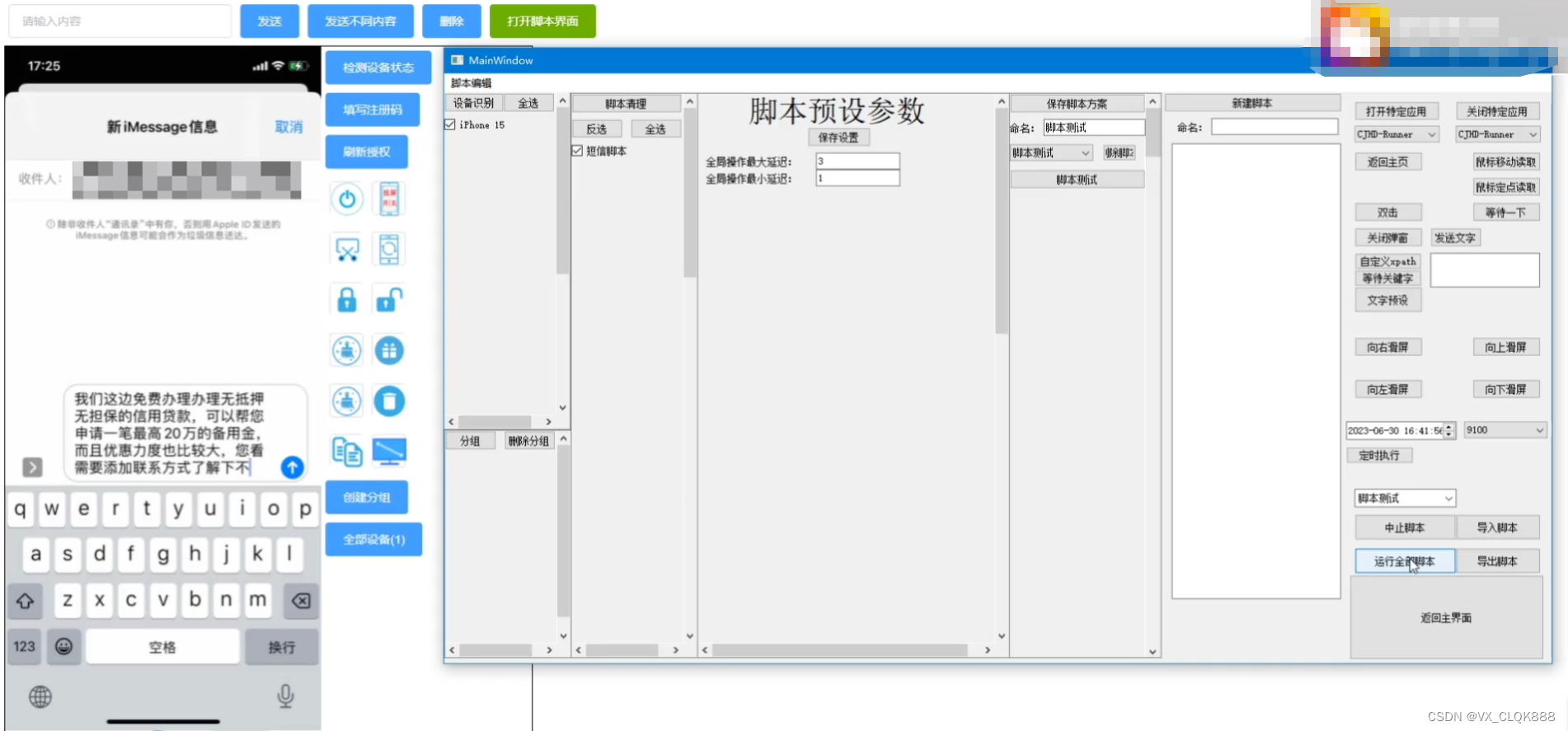Click 向上滑屏 button

pos(1505,347)
